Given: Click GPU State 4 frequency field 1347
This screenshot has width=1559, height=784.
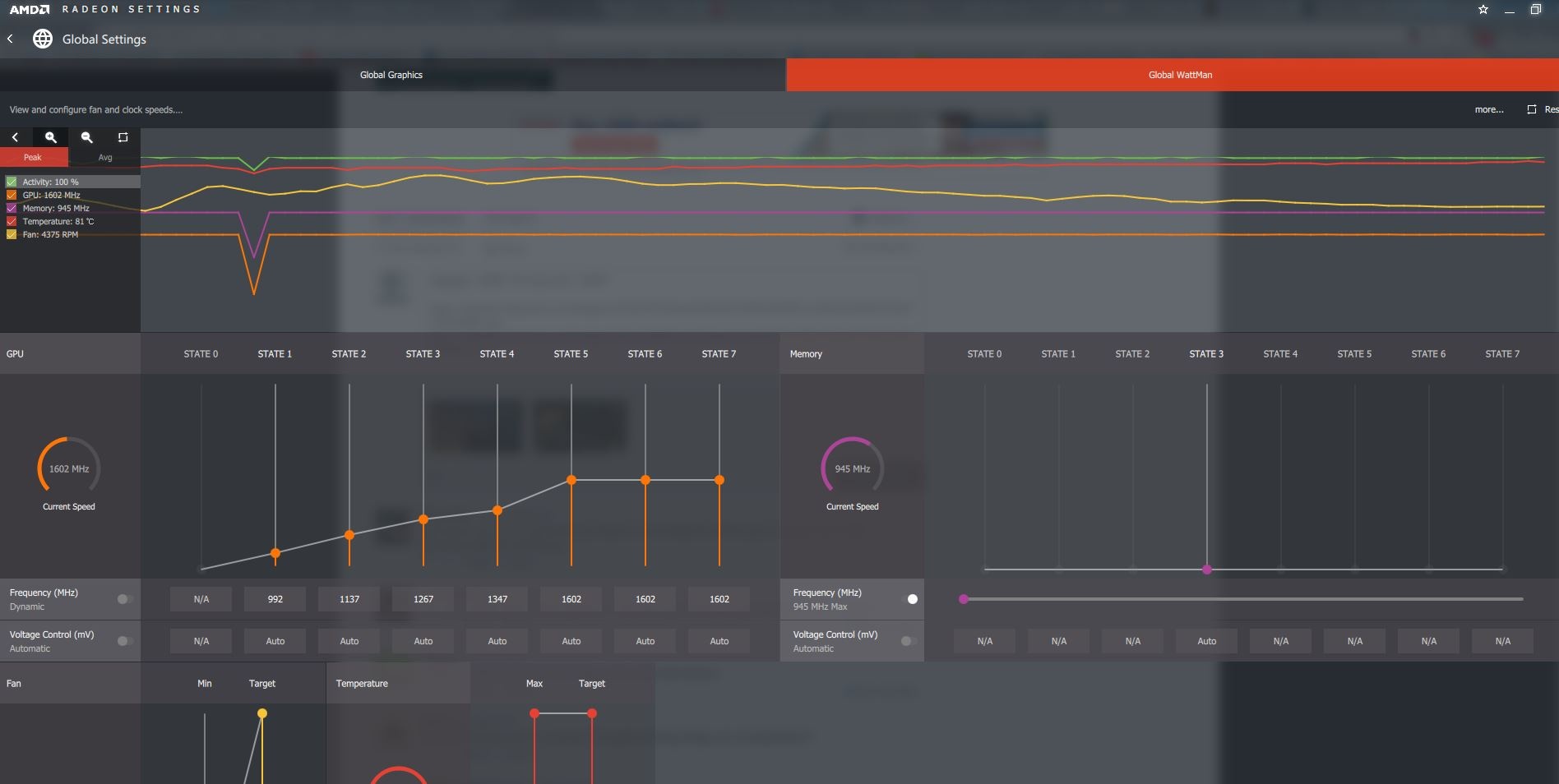Looking at the screenshot, I should click(x=497, y=599).
